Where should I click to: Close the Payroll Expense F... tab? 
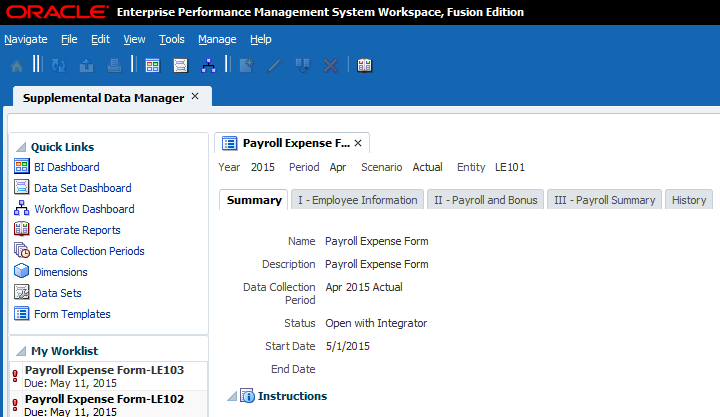(x=358, y=143)
